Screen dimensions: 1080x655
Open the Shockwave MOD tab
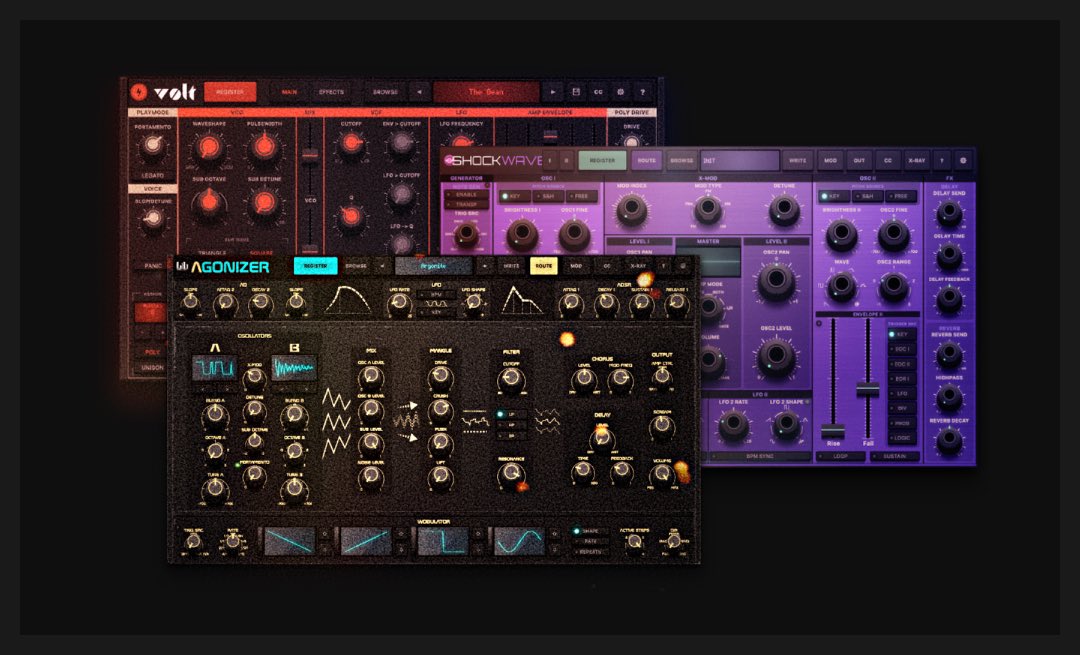point(830,160)
